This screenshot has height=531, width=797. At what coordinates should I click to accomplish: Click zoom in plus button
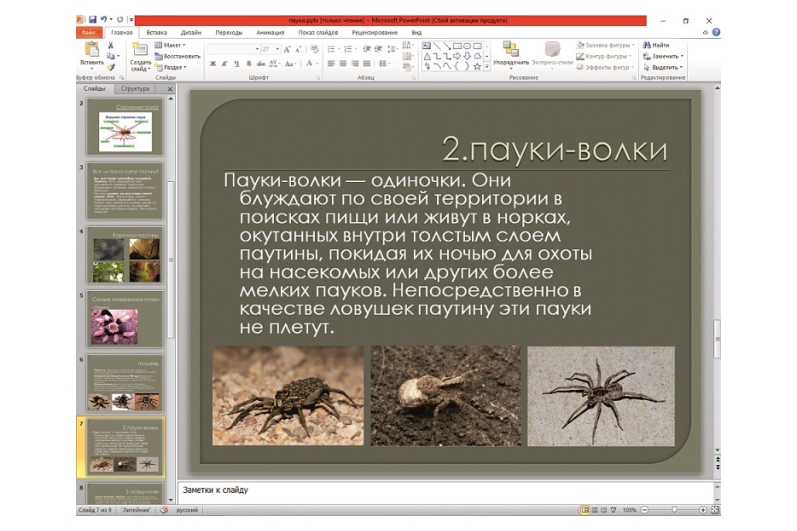tap(703, 510)
